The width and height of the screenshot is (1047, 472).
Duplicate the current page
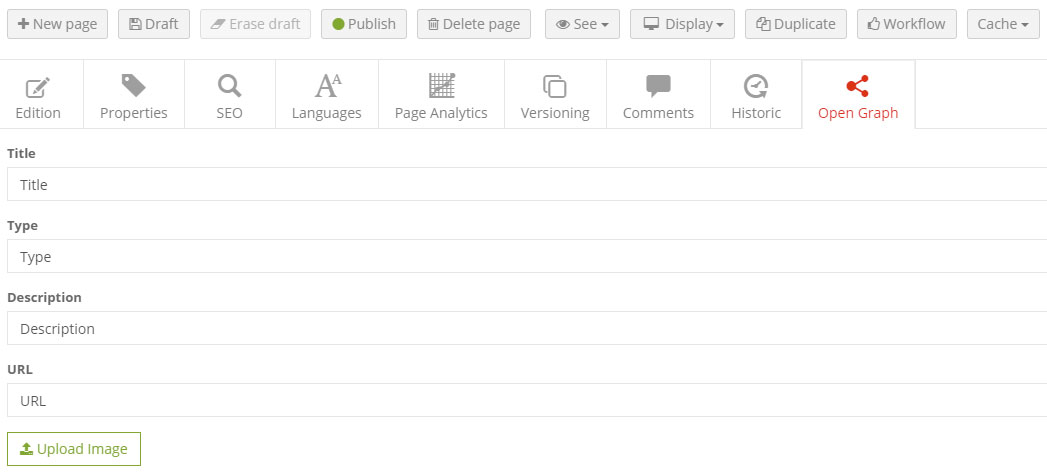coord(796,24)
